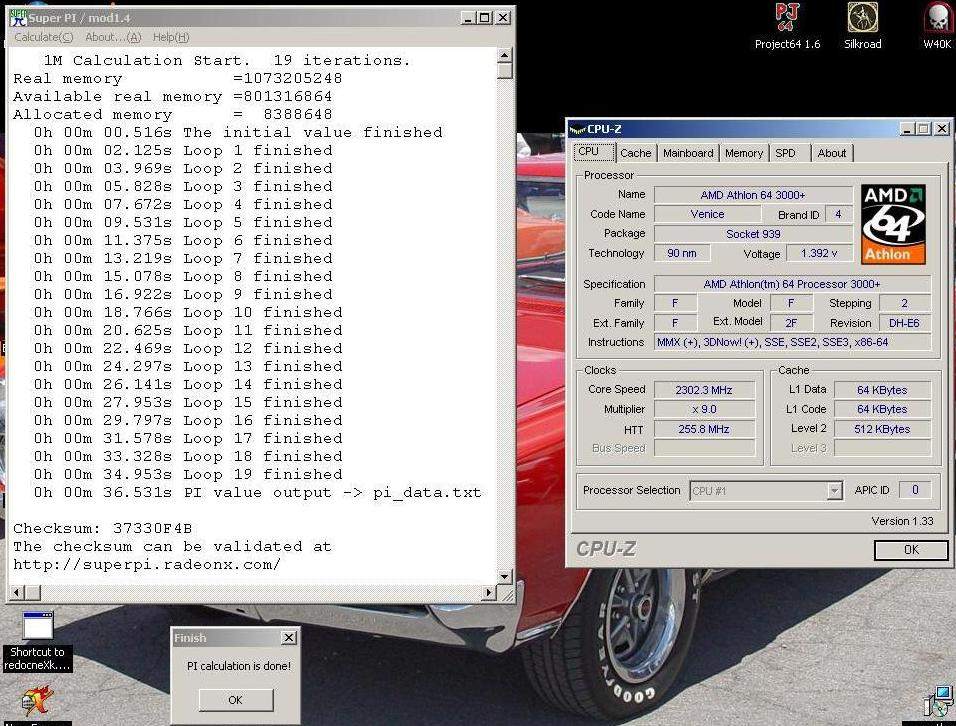This screenshot has height=726, width=956.
Task: Click the CPU-Z title bar logo icon
Action: (x=577, y=129)
